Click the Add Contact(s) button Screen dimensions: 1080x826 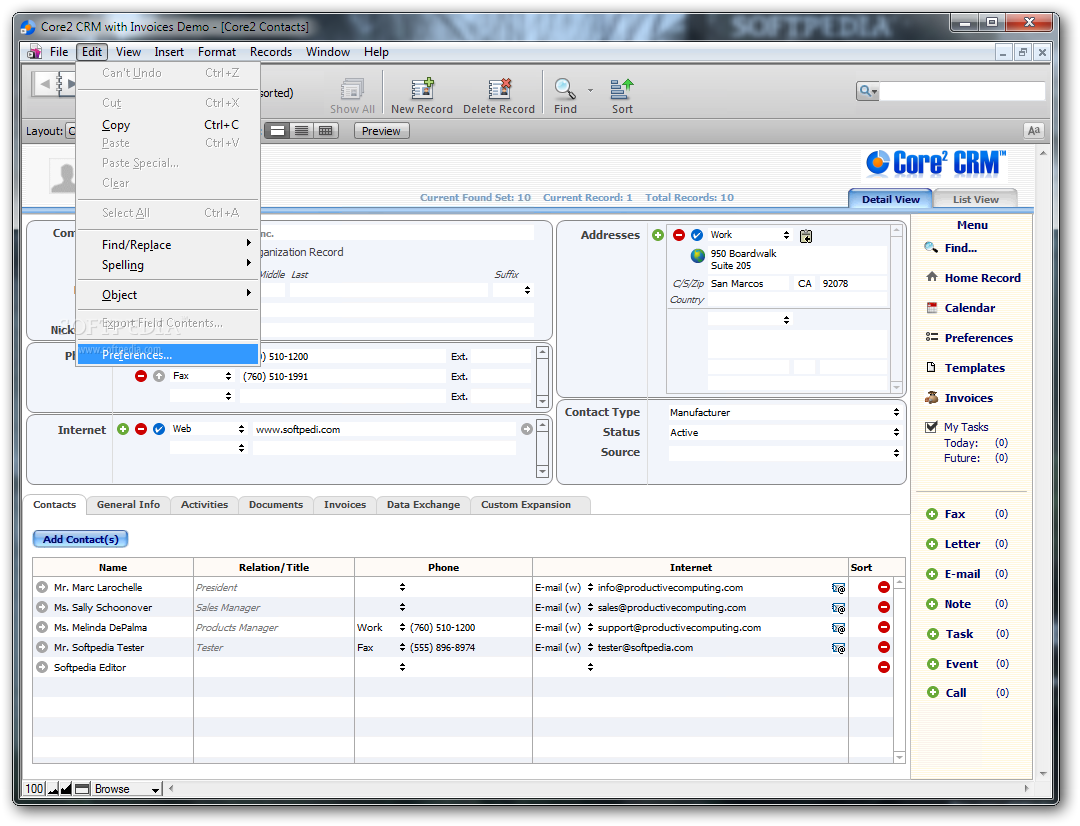tap(81, 539)
